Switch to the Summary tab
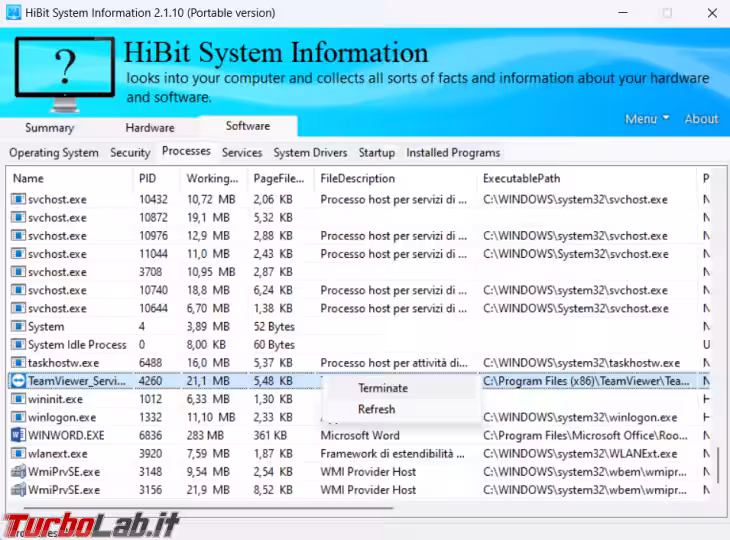The image size is (730, 540). [49, 128]
